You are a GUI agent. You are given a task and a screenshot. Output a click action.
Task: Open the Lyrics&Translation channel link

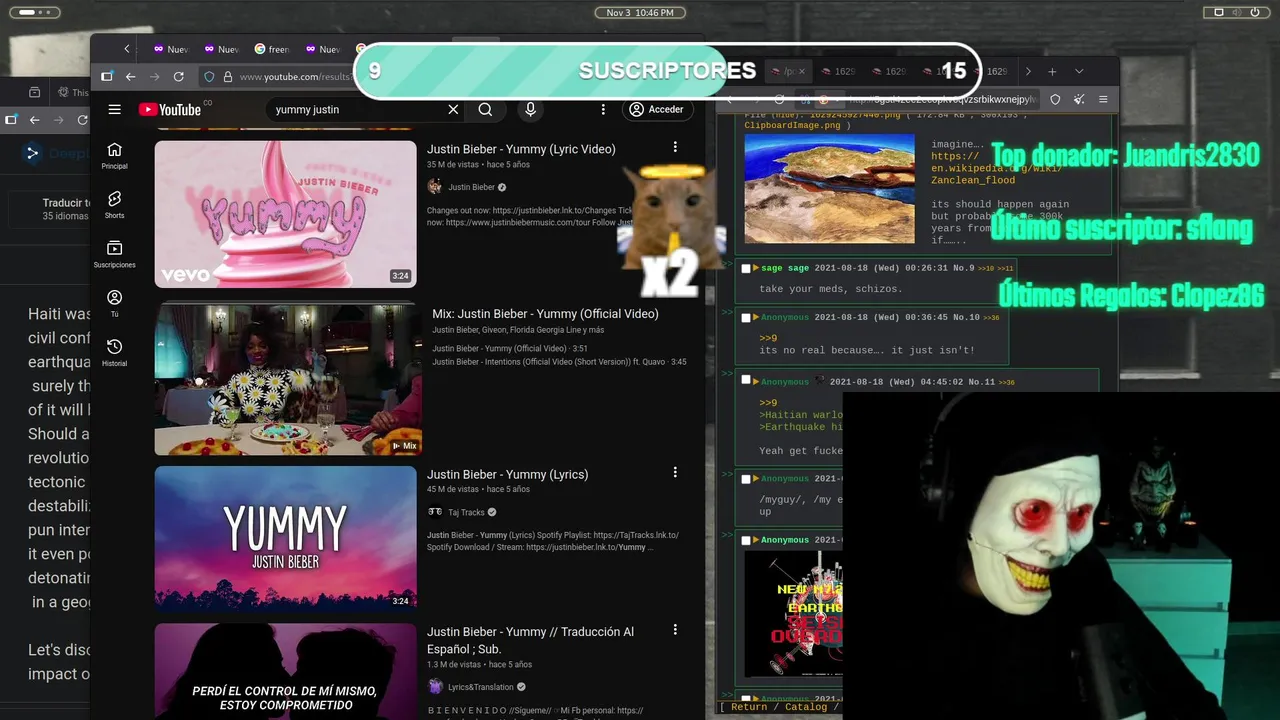click(481, 687)
